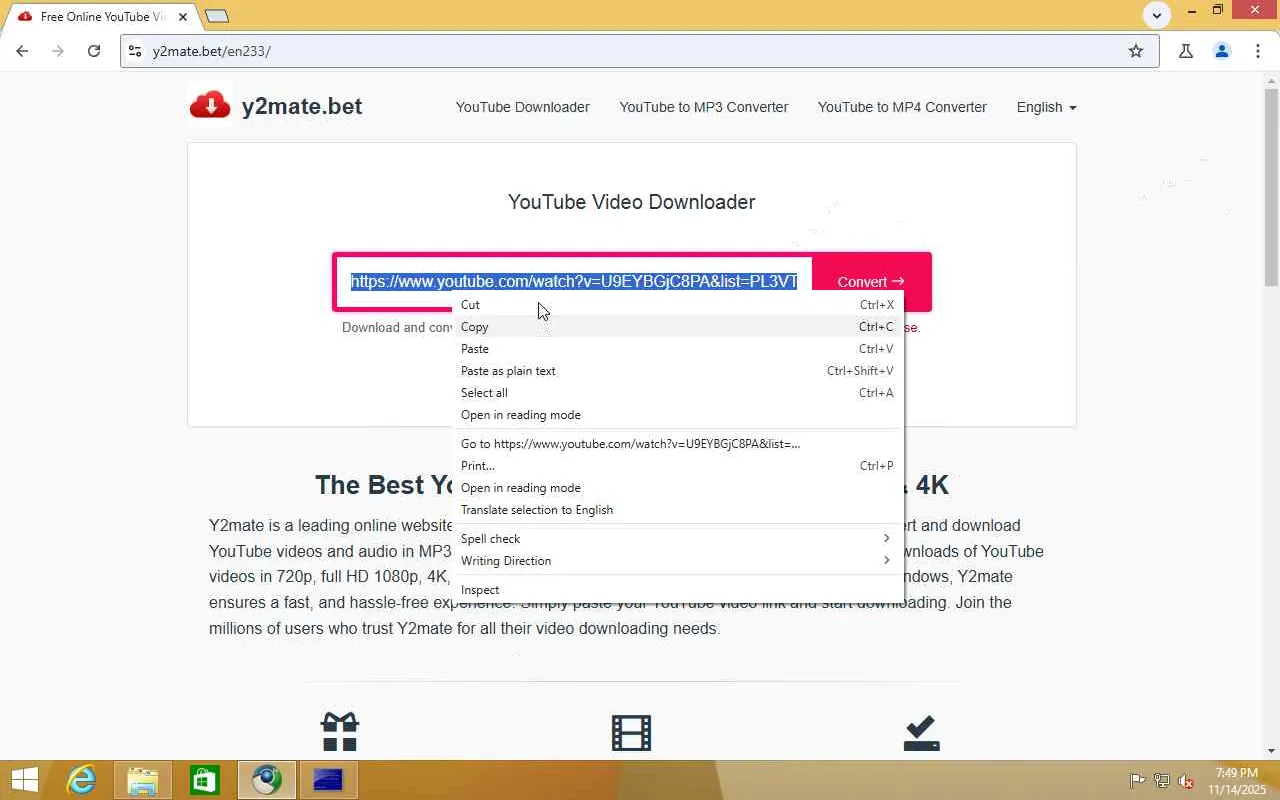Choose Select all from the context menu
This screenshot has width=1280, height=800.
pyautogui.click(x=678, y=393)
